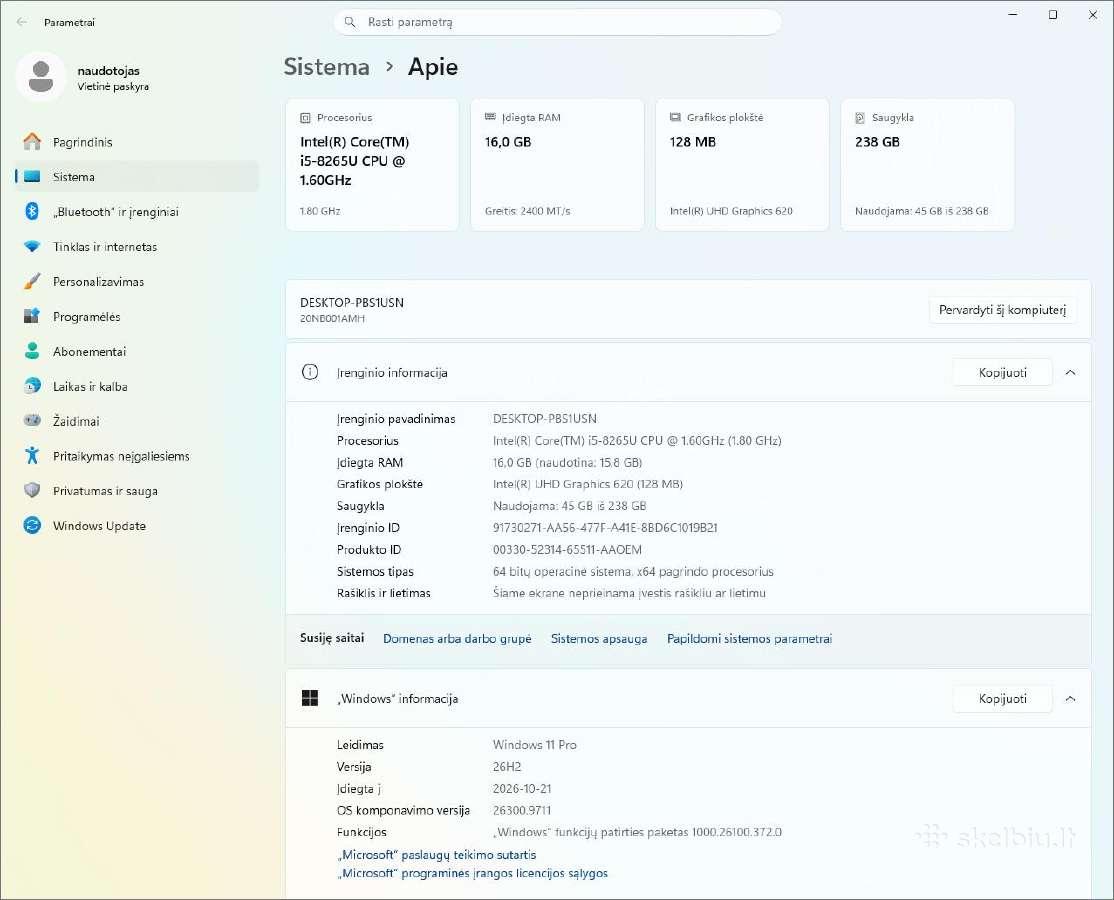1114x900 pixels.
Task: Copy device info with Kopijuoti button
Action: [x=1002, y=372]
